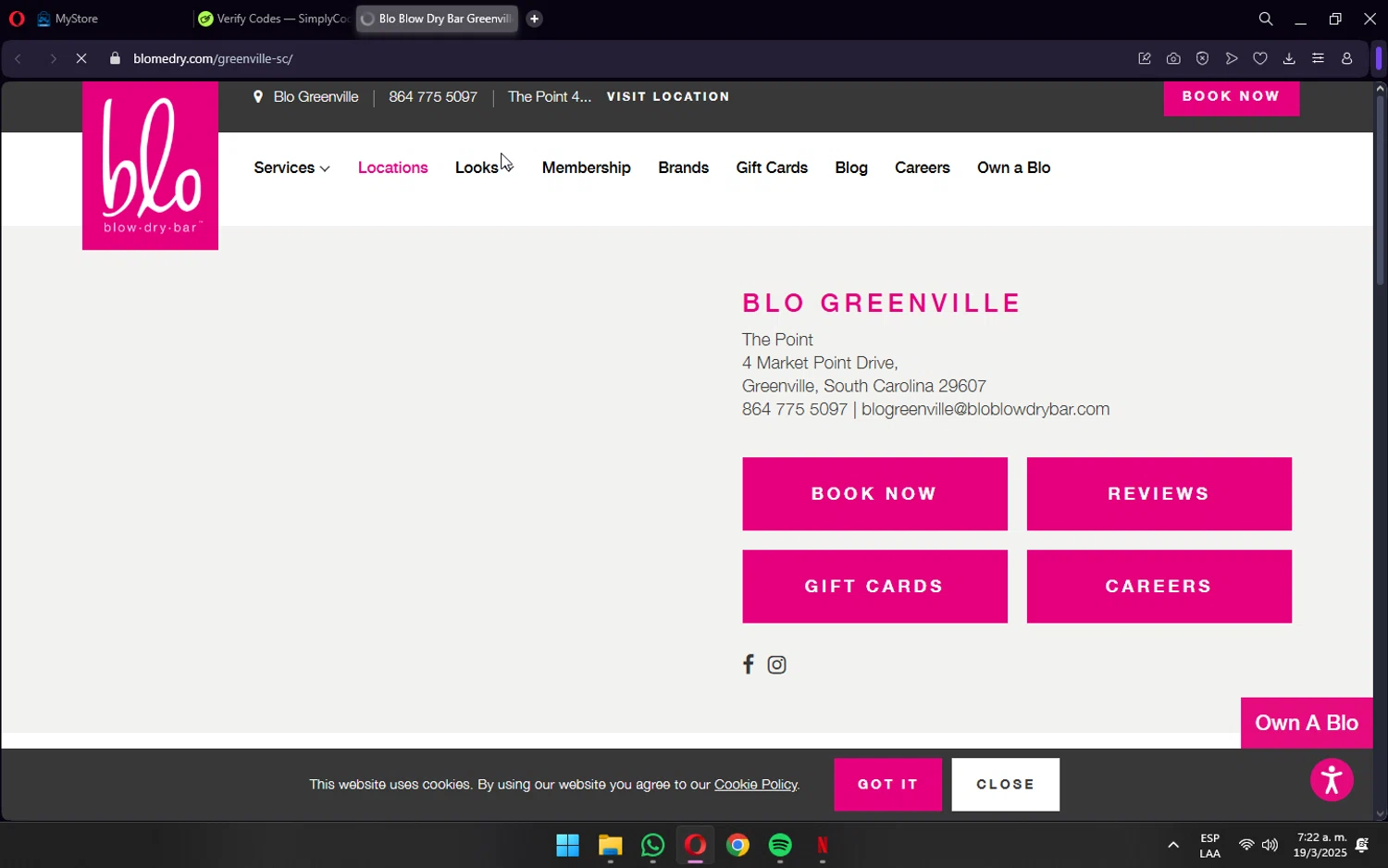Stop loading the page
Viewport: 1388px width, 868px height.
click(81, 58)
